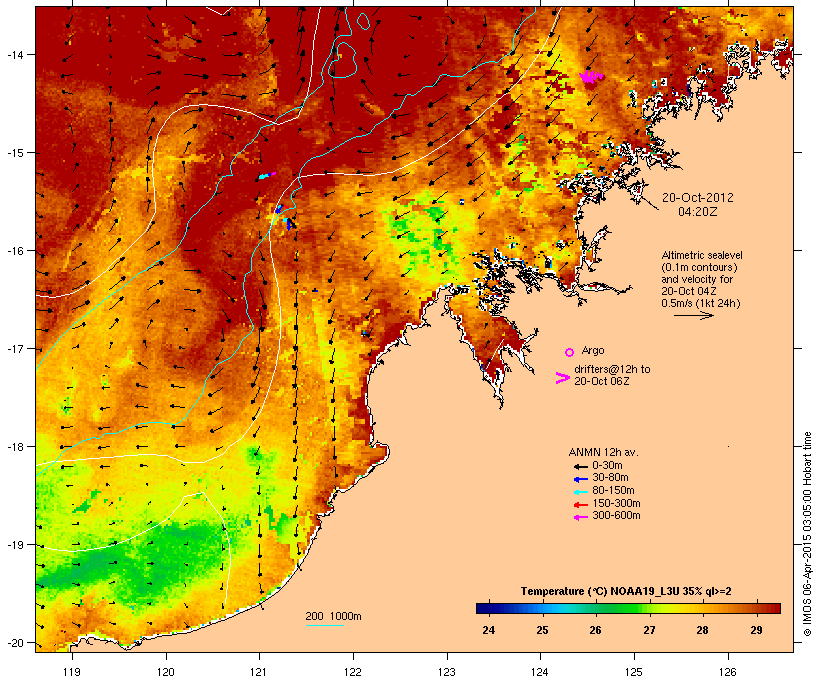
Task: Click the IMOS copyright timestamp text
Action: 807,534
